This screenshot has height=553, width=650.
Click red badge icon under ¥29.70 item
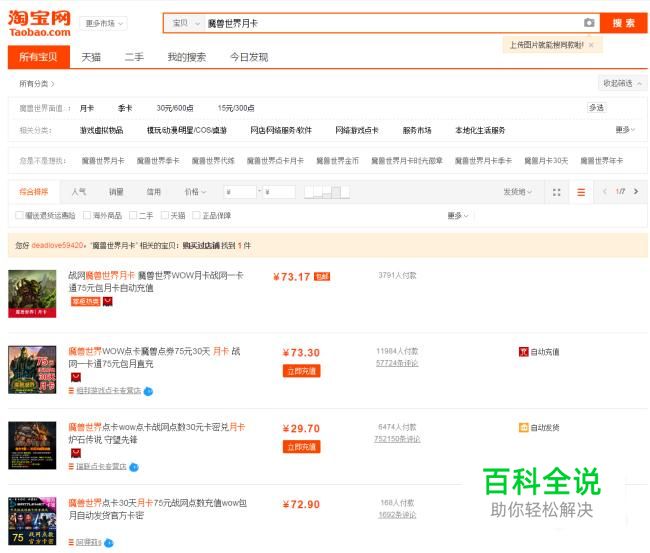click(76, 453)
